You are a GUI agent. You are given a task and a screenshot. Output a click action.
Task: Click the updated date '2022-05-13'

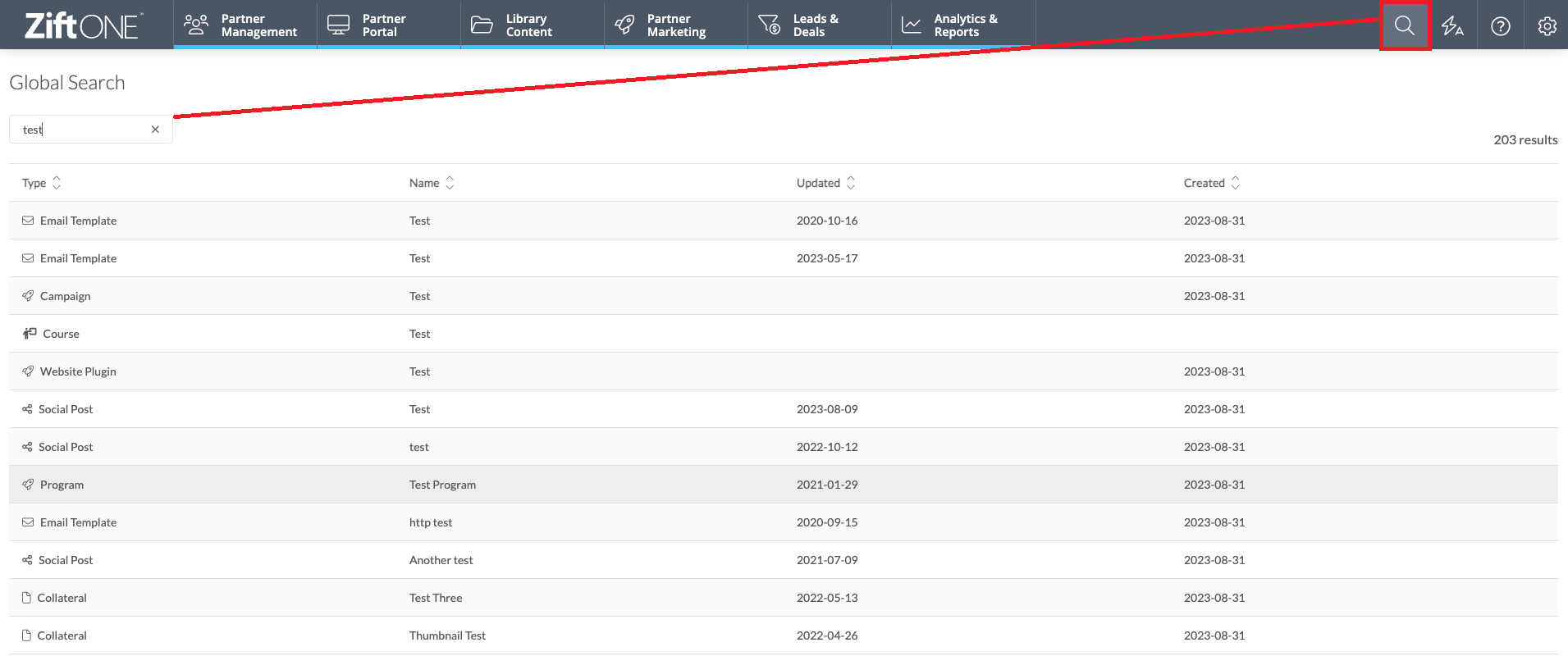pos(827,598)
